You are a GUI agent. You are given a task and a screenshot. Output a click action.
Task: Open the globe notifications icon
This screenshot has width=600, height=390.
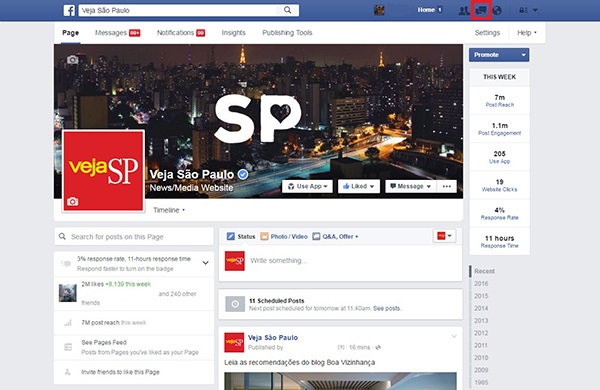497,10
